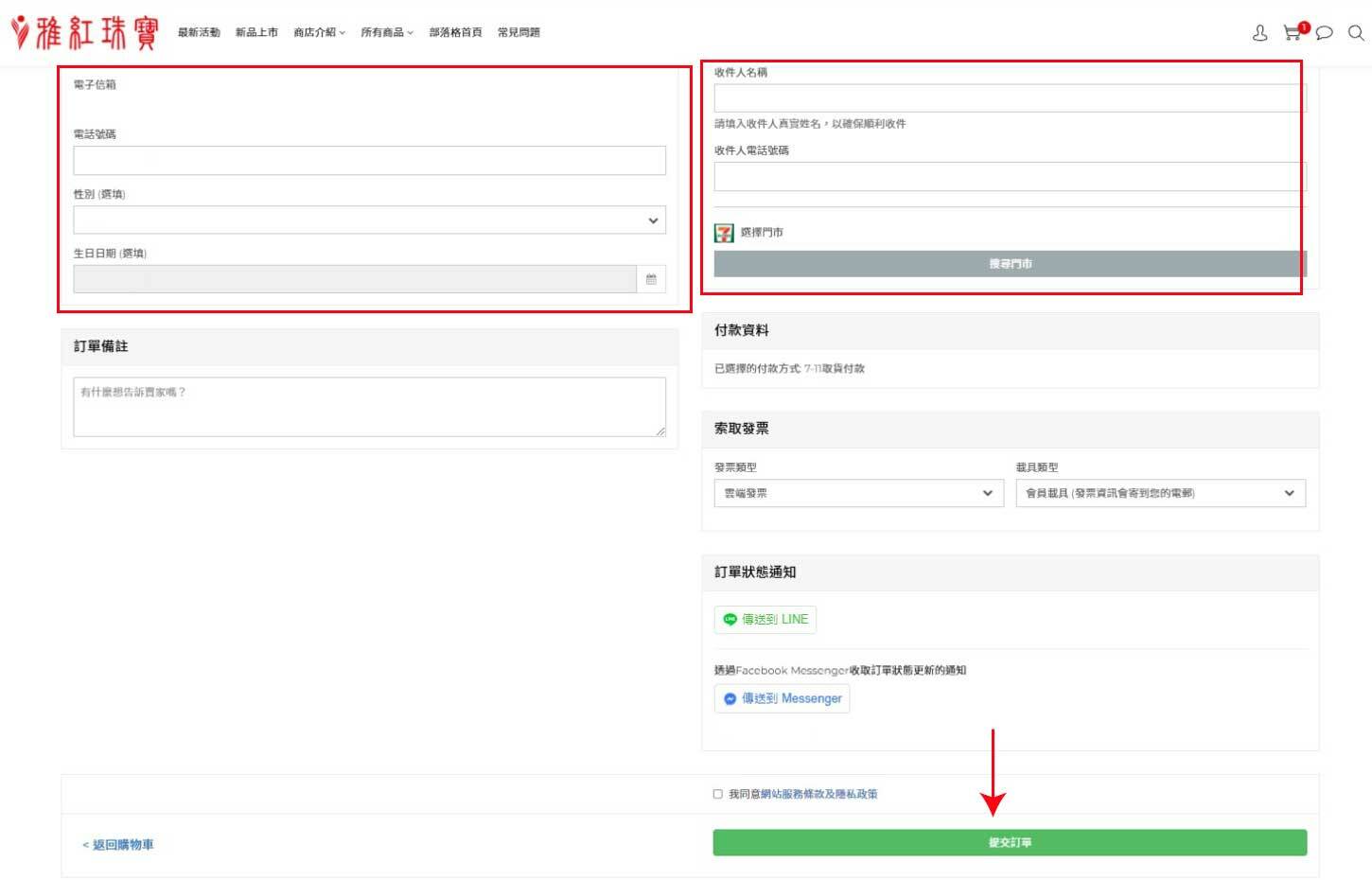View the shopping cart with 1 item
The image size is (1372, 880).
click(x=1292, y=32)
